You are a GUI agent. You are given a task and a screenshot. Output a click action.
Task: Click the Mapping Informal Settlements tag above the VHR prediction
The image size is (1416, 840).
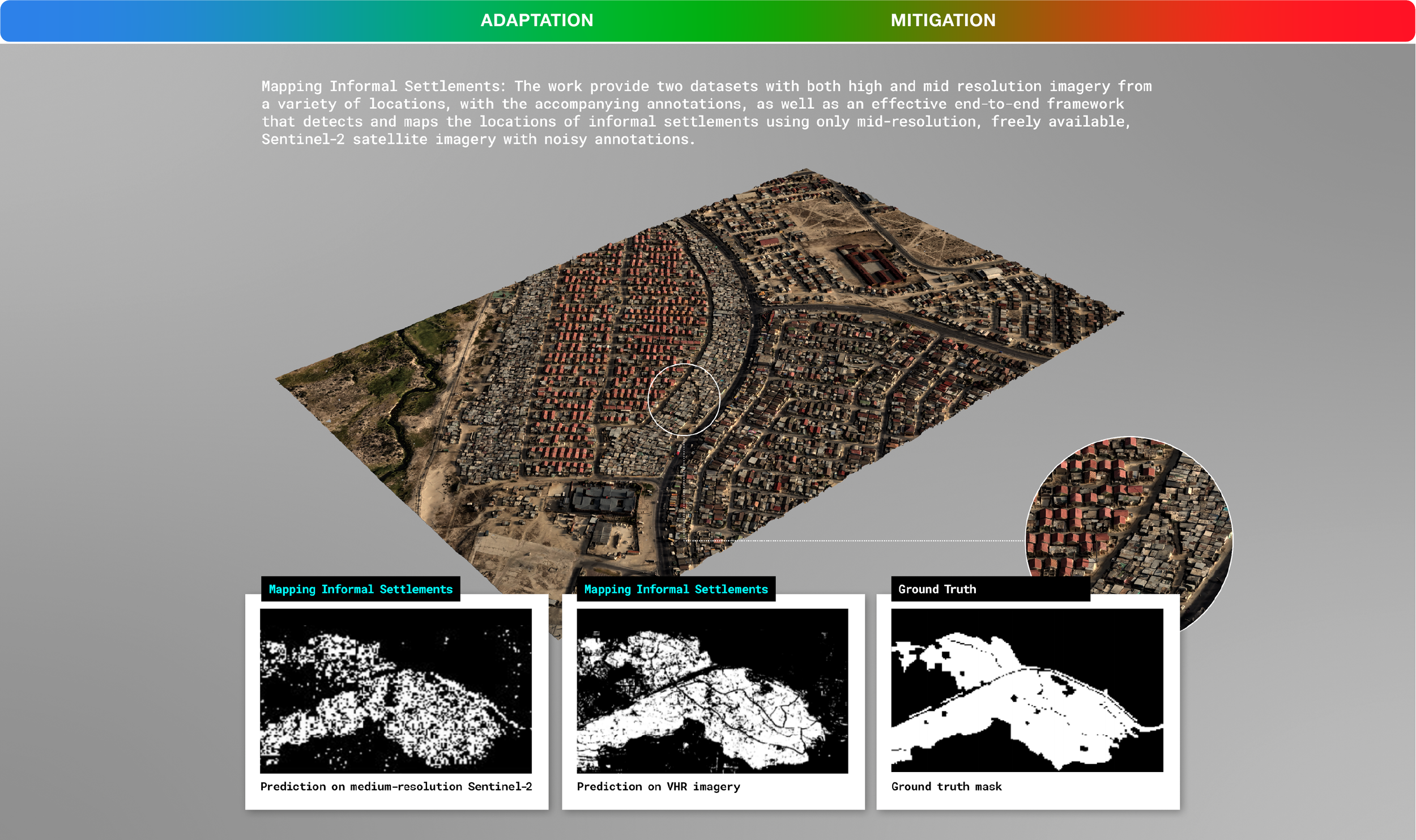[676, 589]
